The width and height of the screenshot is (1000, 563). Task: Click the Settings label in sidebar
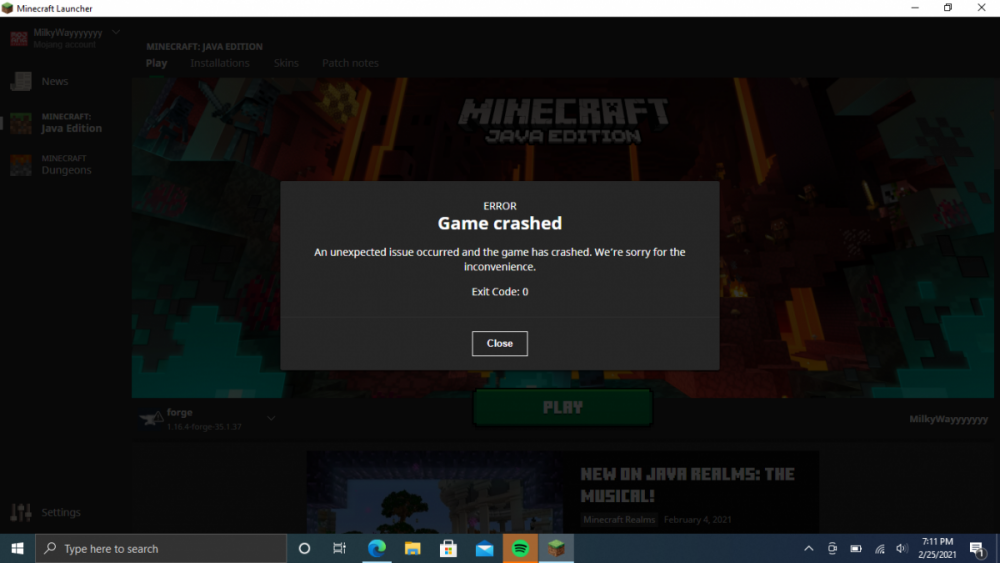(x=61, y=512)
